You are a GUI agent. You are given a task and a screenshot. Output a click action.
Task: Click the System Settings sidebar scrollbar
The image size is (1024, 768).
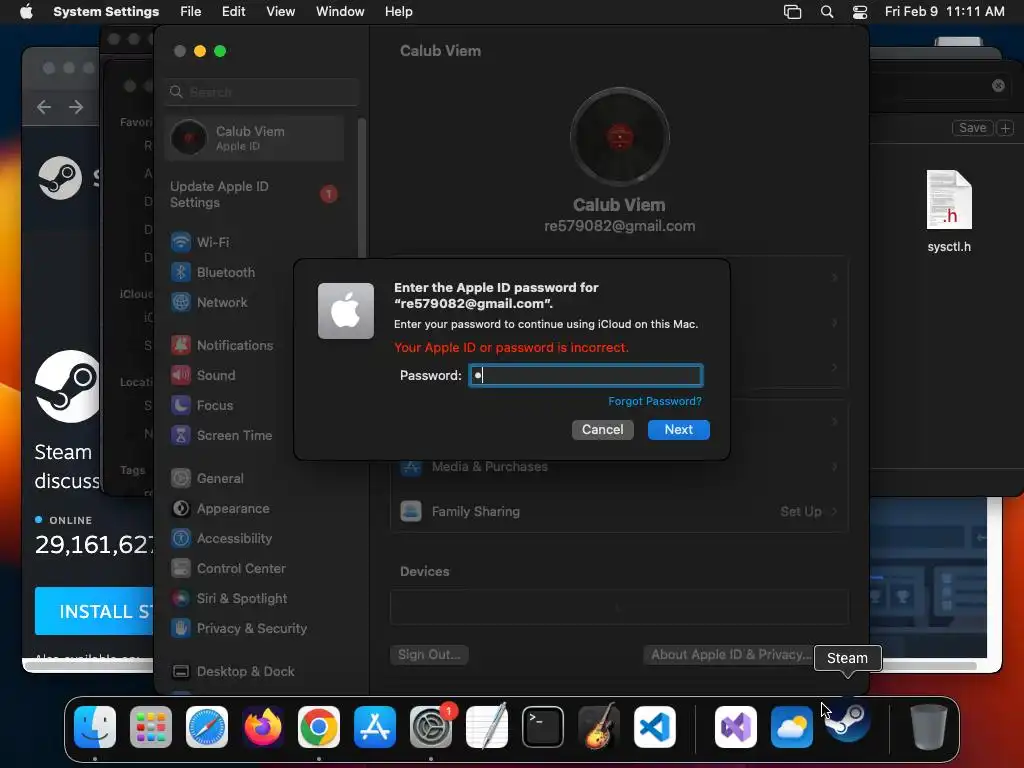click(x=362, y=188)
